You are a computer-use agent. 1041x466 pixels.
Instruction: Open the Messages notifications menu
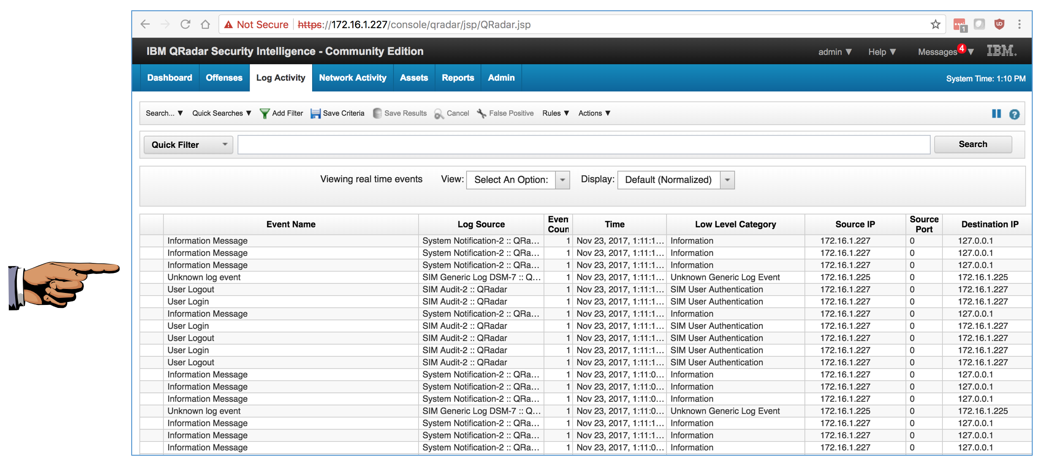coord(946,52)
